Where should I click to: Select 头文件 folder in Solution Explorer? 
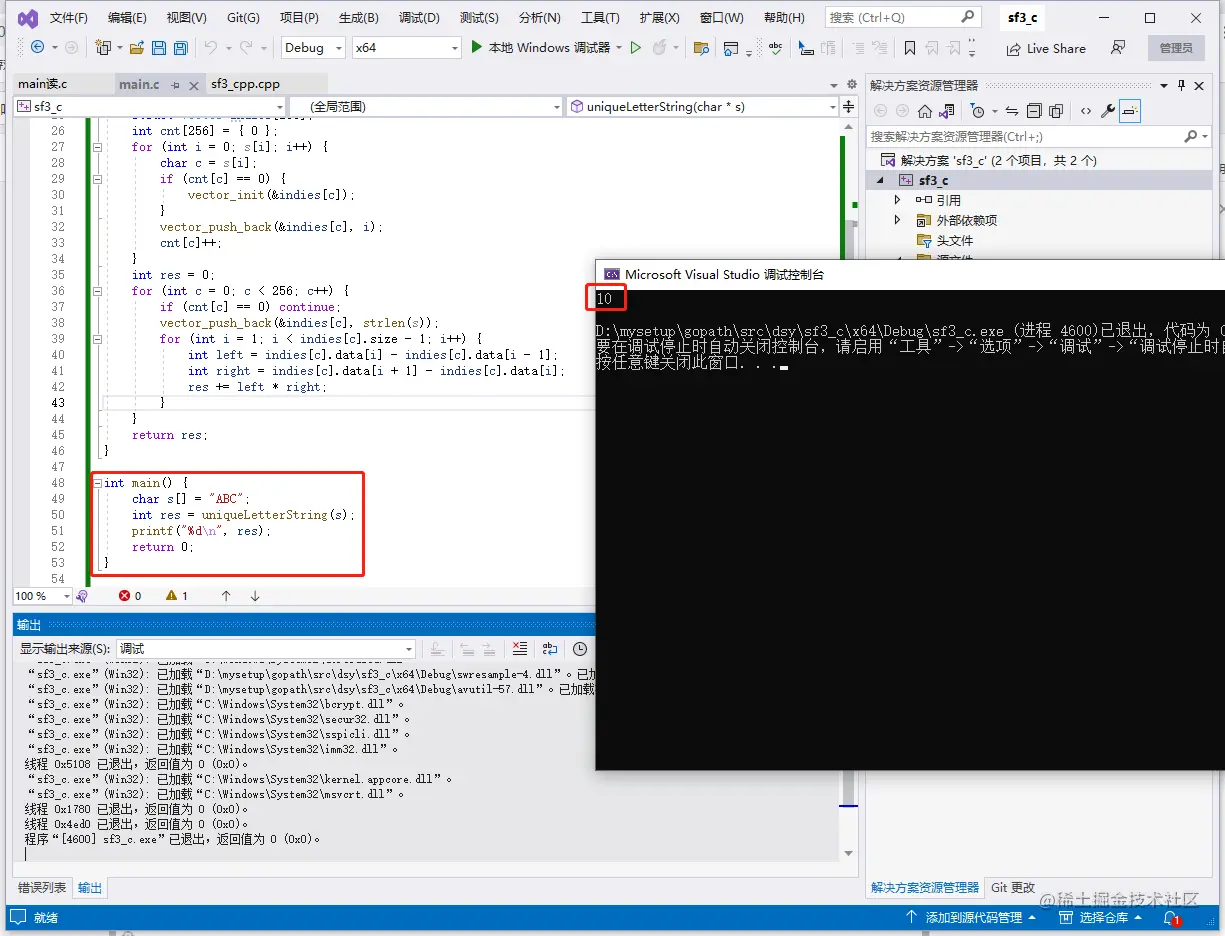click(x=954, y=240)
